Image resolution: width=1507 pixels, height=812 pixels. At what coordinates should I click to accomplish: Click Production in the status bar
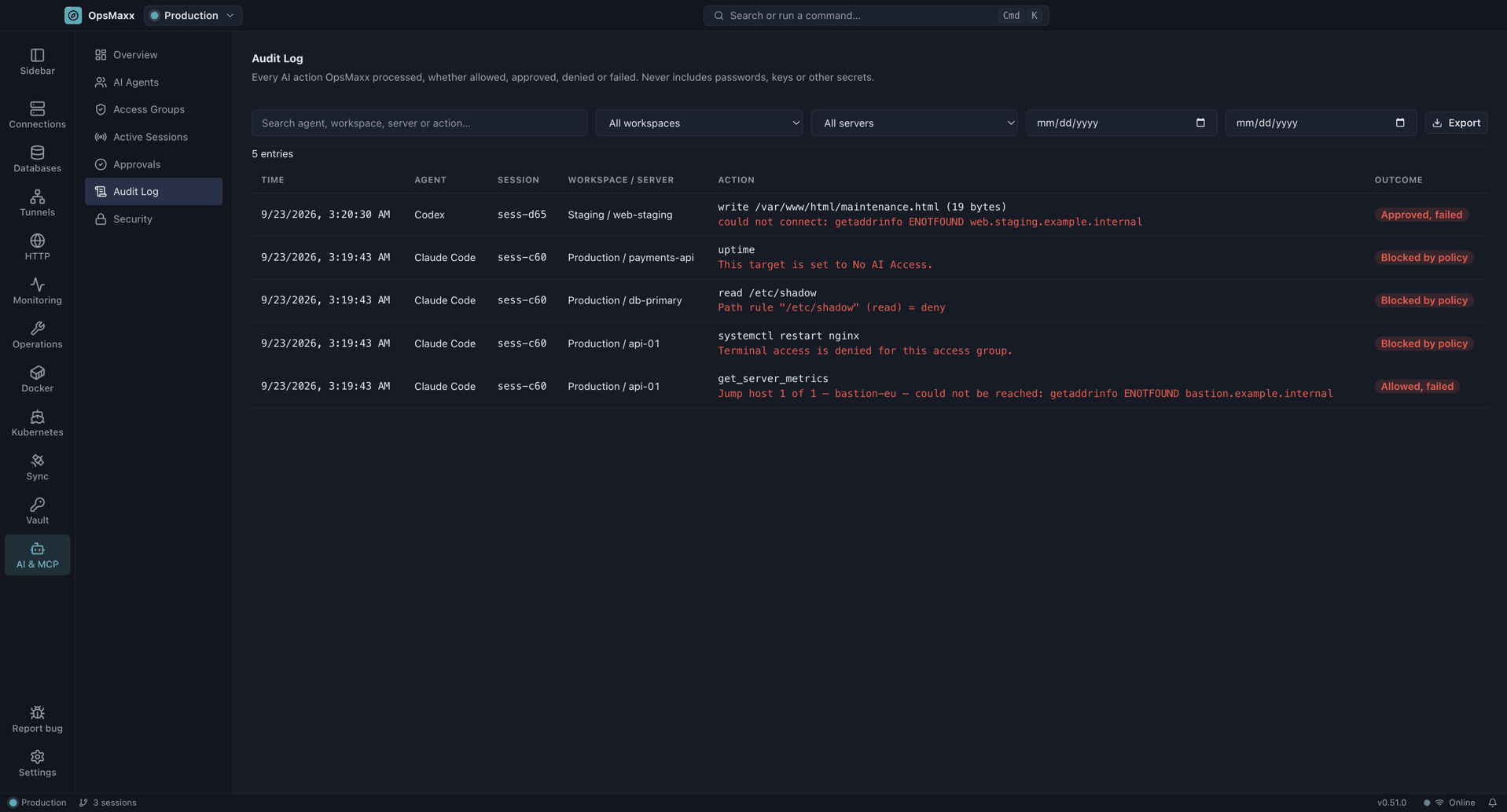coord(37,803)
